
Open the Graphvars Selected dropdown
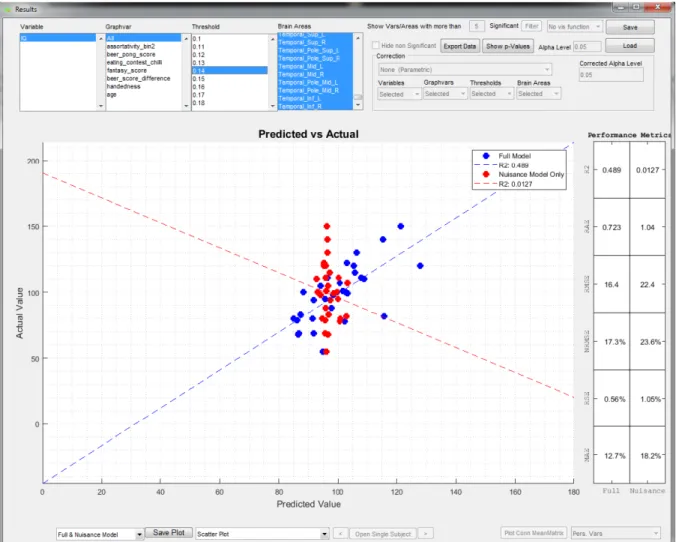[445, 94]
